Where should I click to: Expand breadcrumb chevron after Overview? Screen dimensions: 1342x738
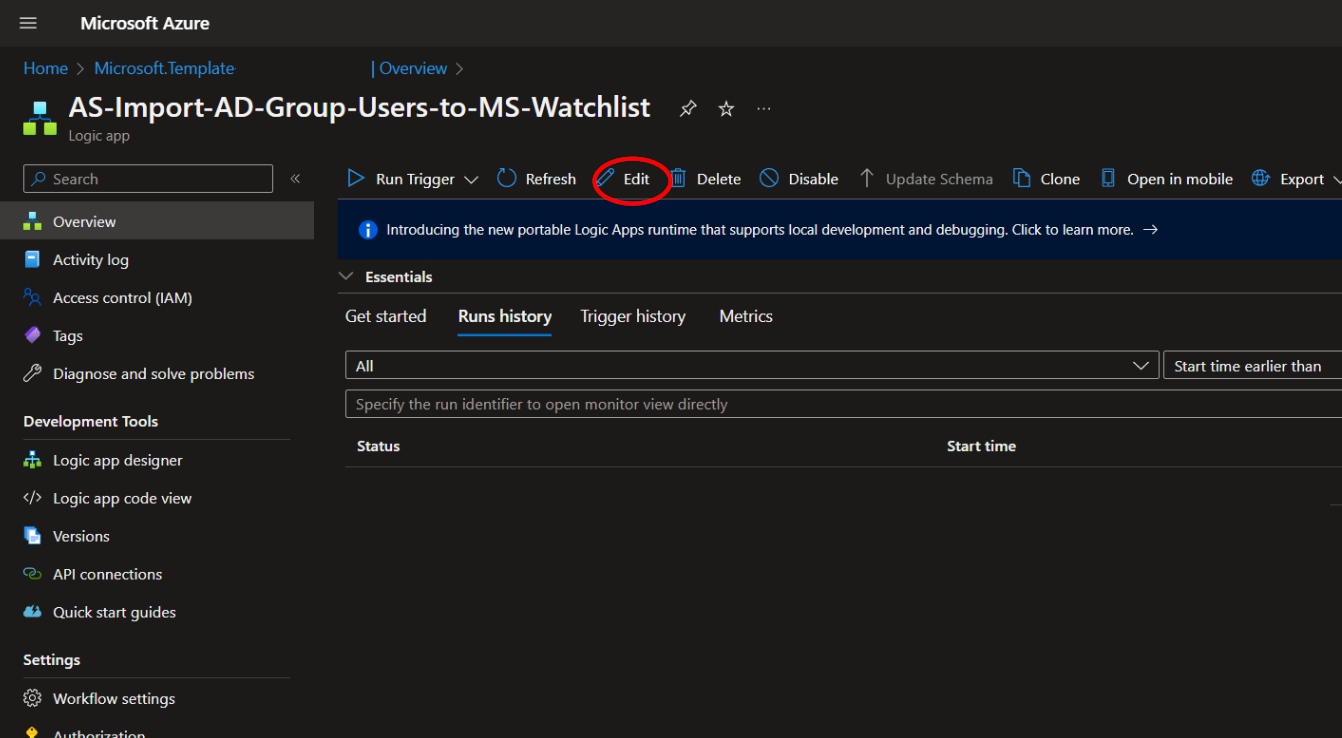tap(460, 69)
